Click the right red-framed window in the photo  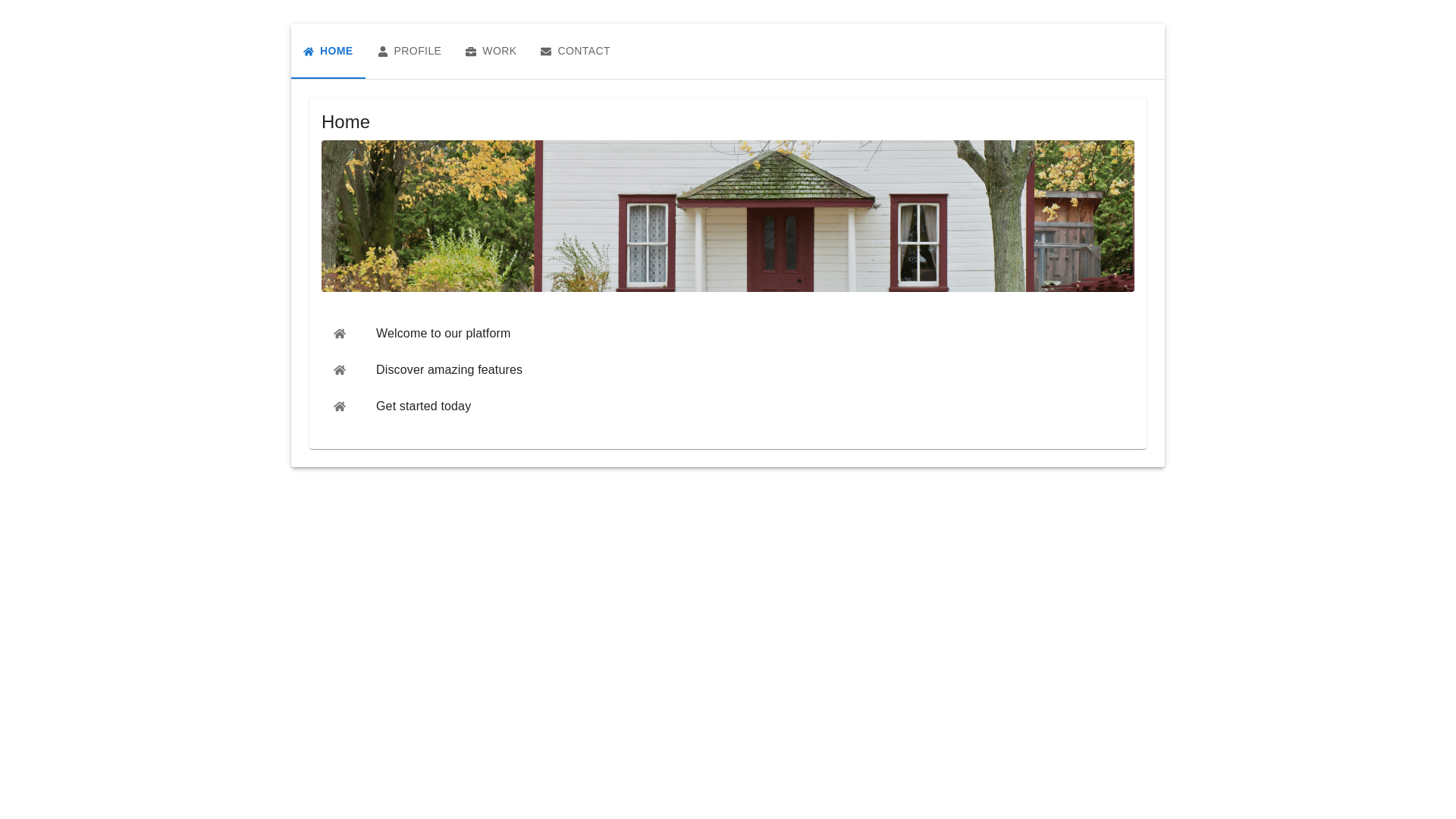[918, 243]
